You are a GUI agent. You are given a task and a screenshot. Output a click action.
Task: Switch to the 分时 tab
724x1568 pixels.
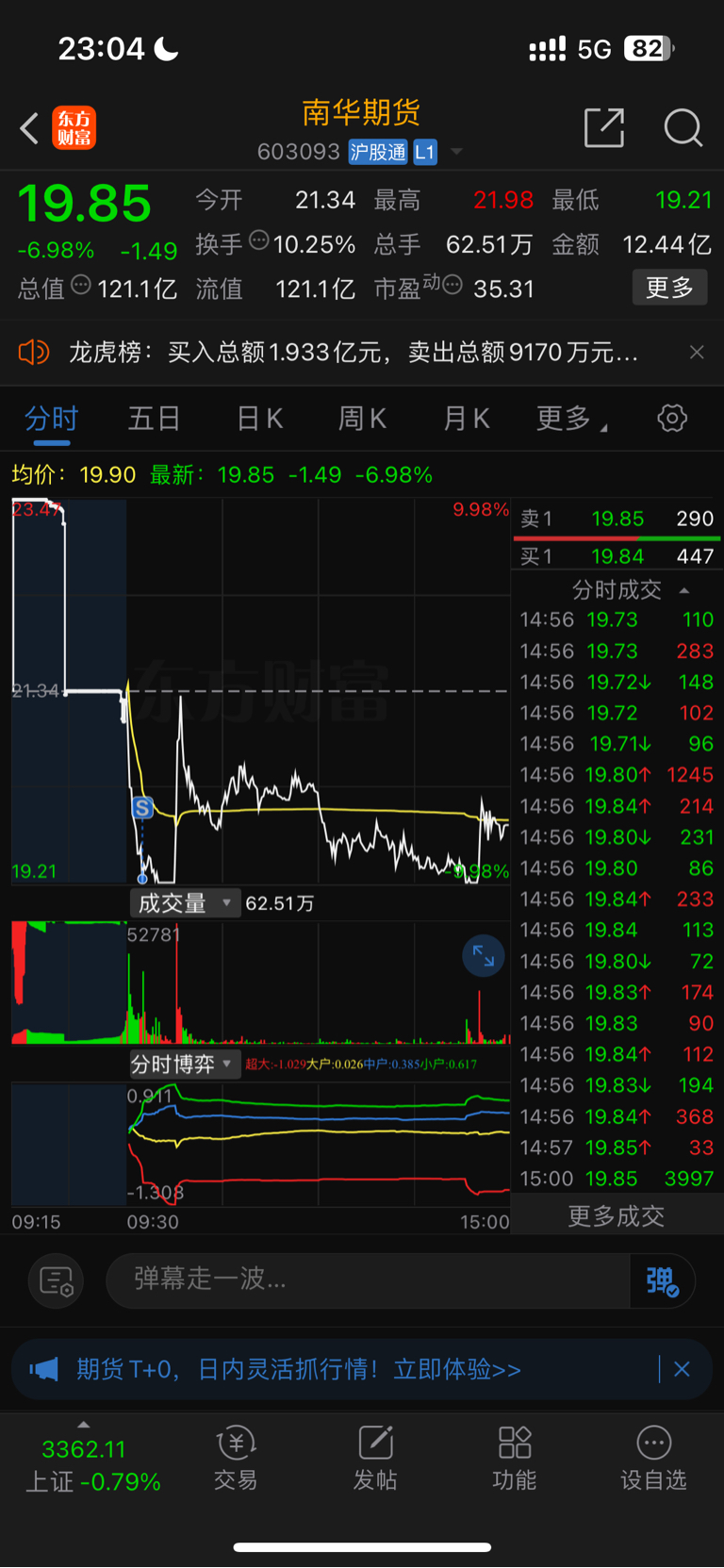(52, 418)
